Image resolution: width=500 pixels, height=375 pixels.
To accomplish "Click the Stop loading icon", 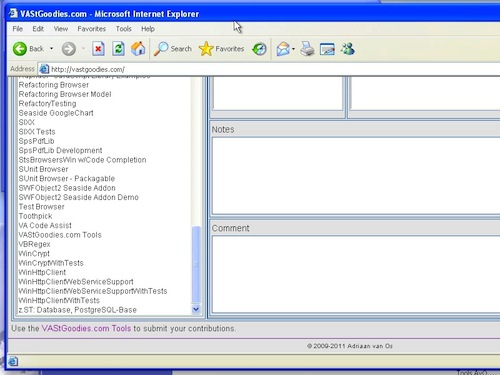I will point(98,49).
